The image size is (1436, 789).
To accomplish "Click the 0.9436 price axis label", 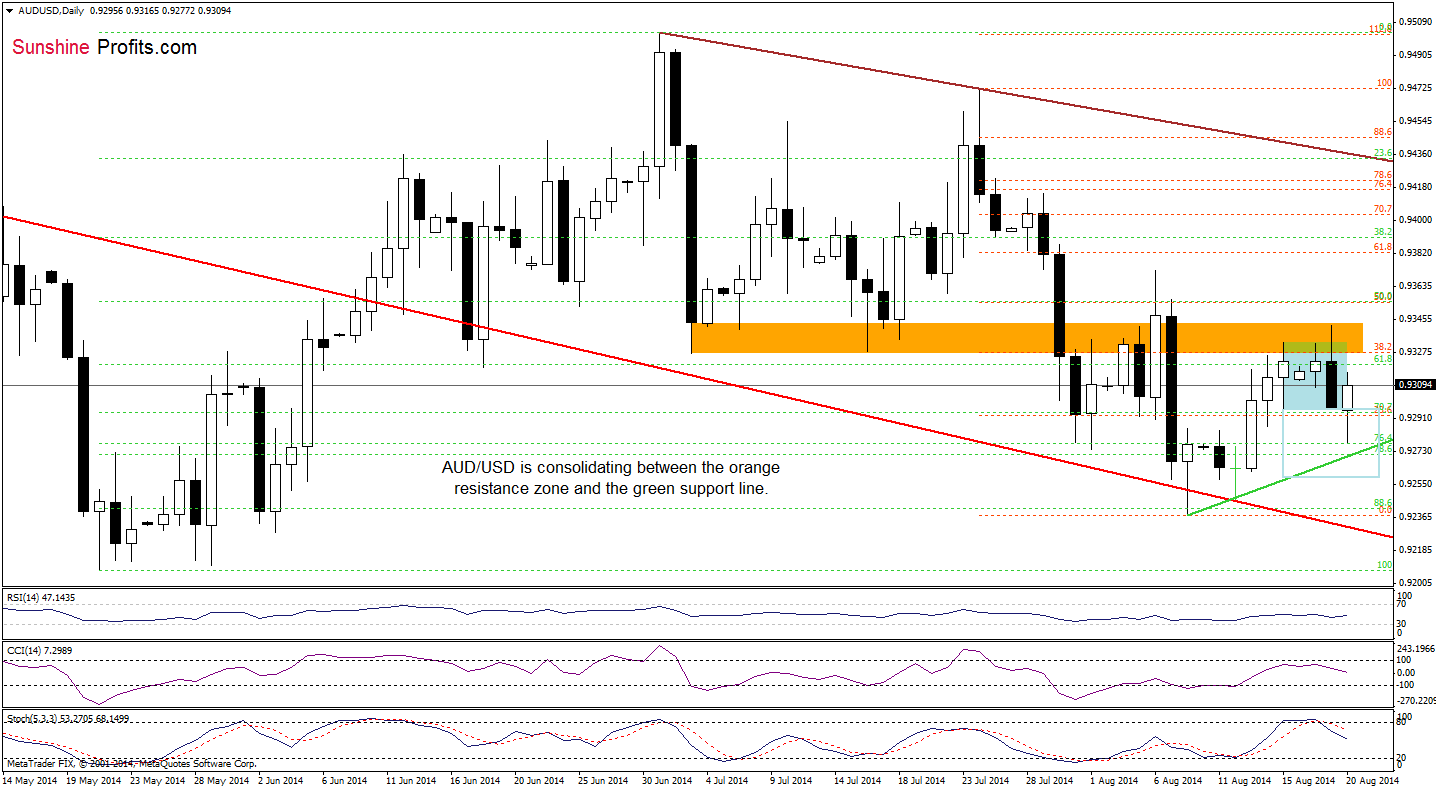I will coord(1414,153).
